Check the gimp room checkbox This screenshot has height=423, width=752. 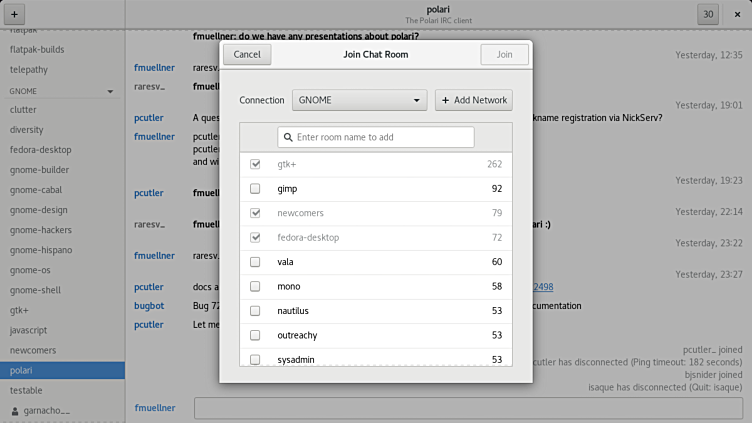click(255, 188)
